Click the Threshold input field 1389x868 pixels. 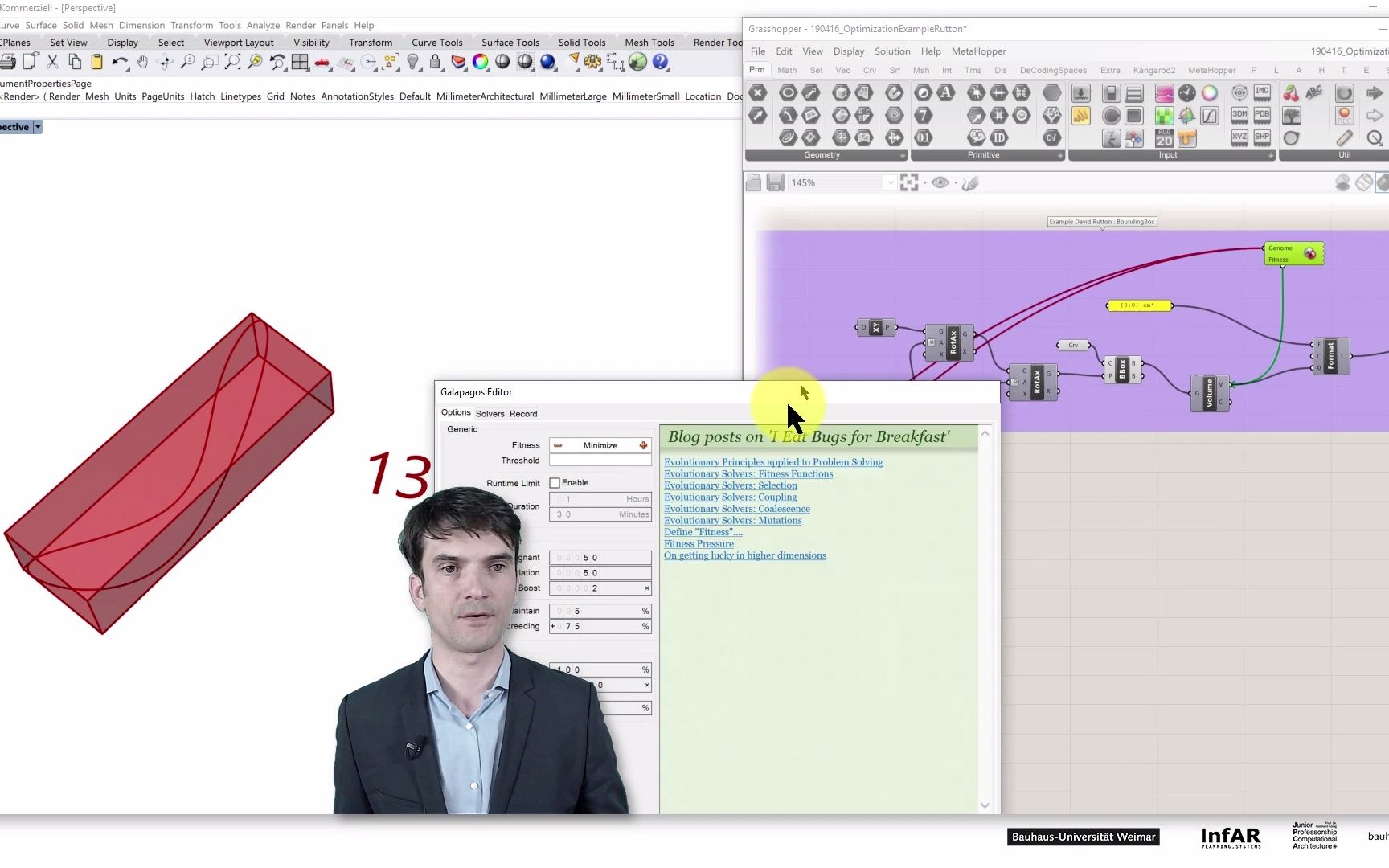coord(600,461)
